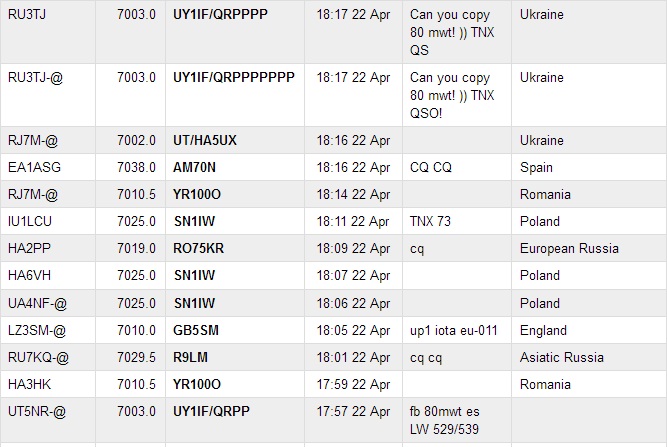Select DX station UT/HA5UX
667x447 pixels.
(205, 140)
